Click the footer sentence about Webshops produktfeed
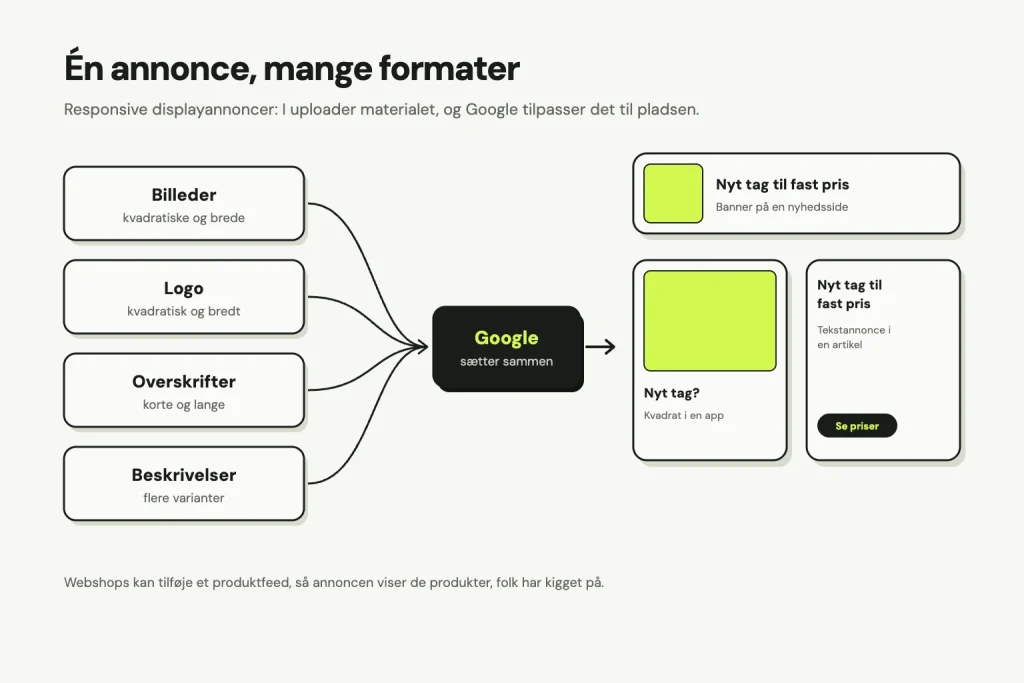Image resolution: width=1024 pixels, height=683 pixels. pyautogui.click(x=334, y=582)
